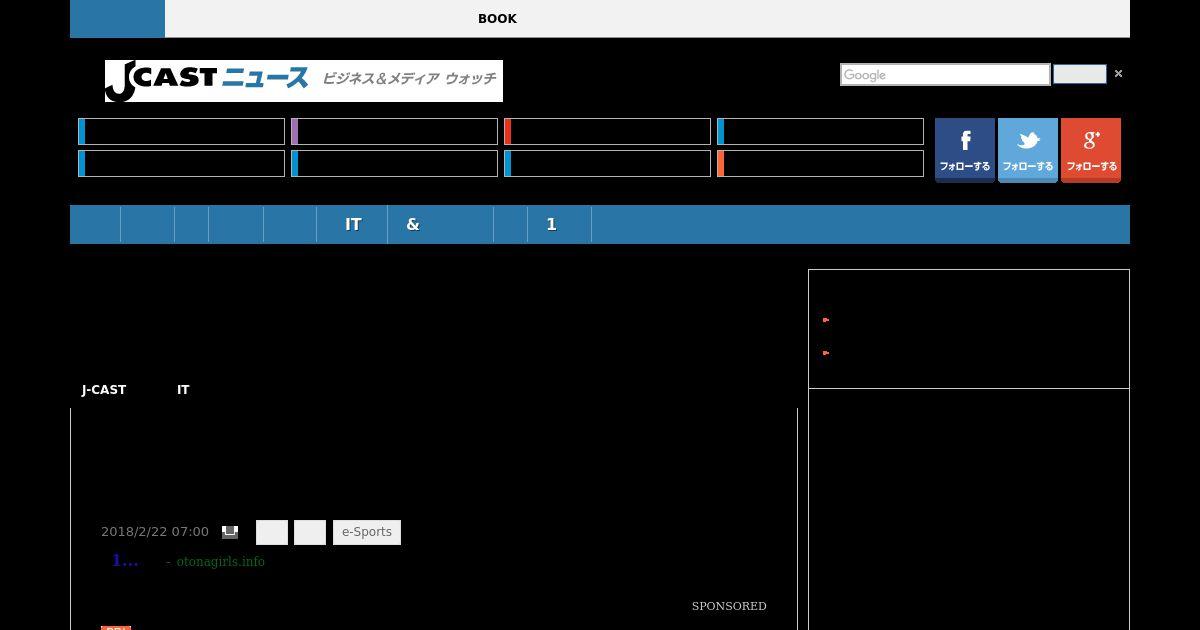Open the J-CAST breadcrumb link
Screen dimensions: 1200x630
(104, 390)
